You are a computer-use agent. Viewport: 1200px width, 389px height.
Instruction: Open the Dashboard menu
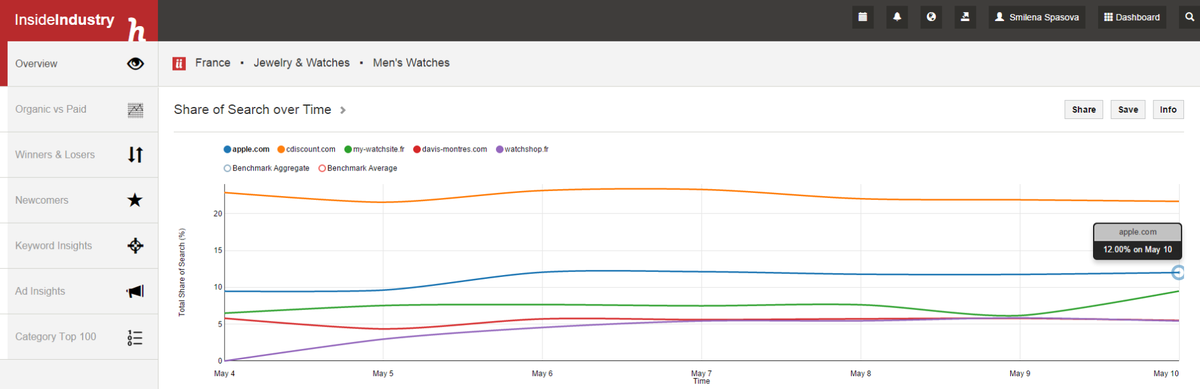click(1132, 17)
